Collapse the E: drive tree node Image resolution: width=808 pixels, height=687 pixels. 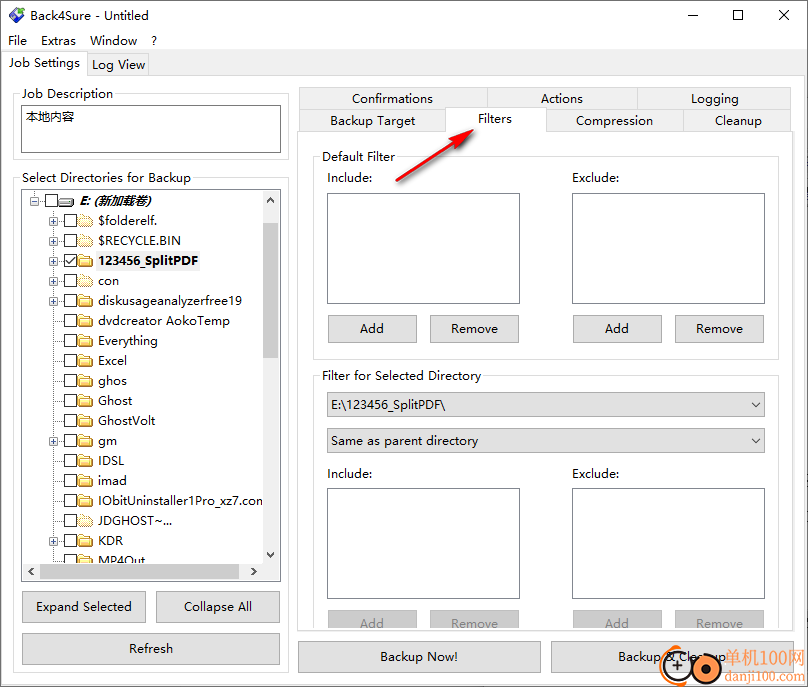click(35, 201)
